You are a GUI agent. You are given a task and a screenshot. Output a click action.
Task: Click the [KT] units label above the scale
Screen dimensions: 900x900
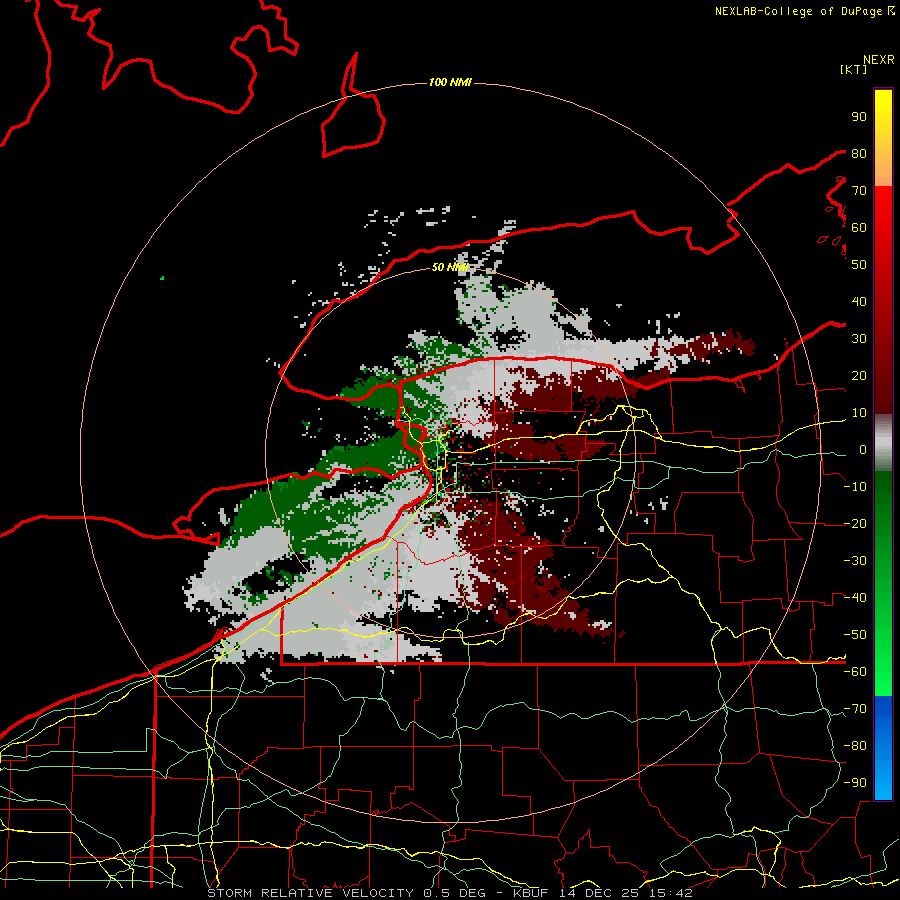pos(853,69)
